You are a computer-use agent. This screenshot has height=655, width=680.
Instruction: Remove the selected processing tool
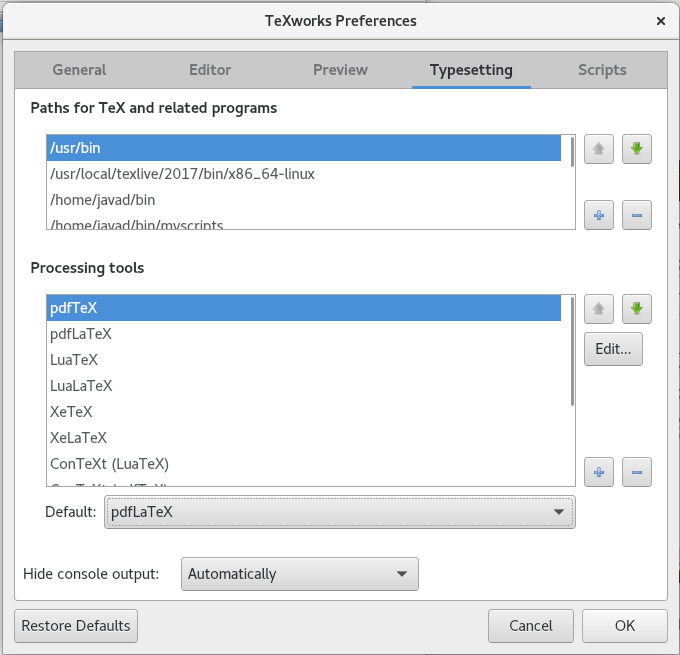pos(637,472)
